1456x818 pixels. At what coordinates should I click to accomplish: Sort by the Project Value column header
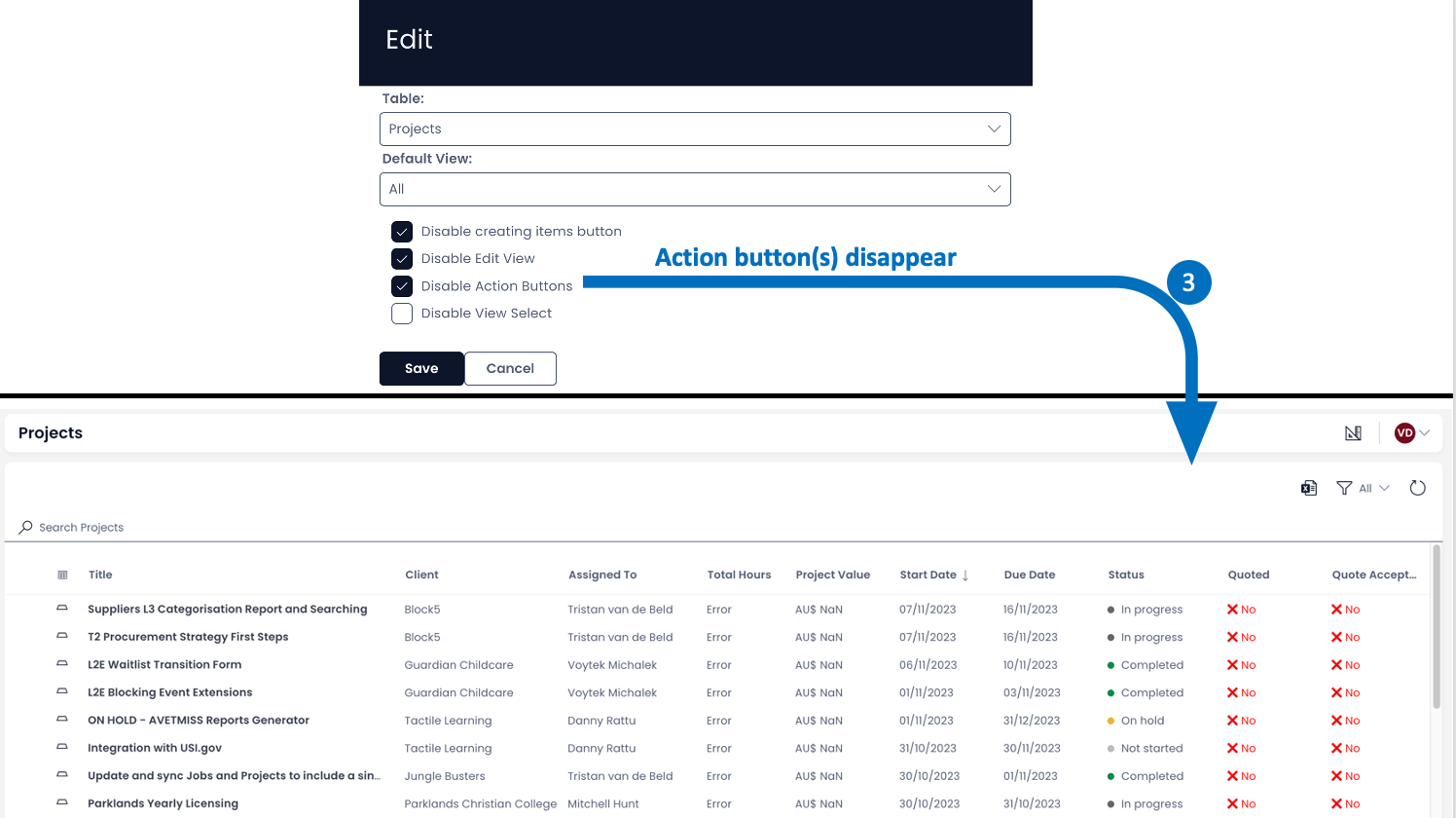coord(833,575)
